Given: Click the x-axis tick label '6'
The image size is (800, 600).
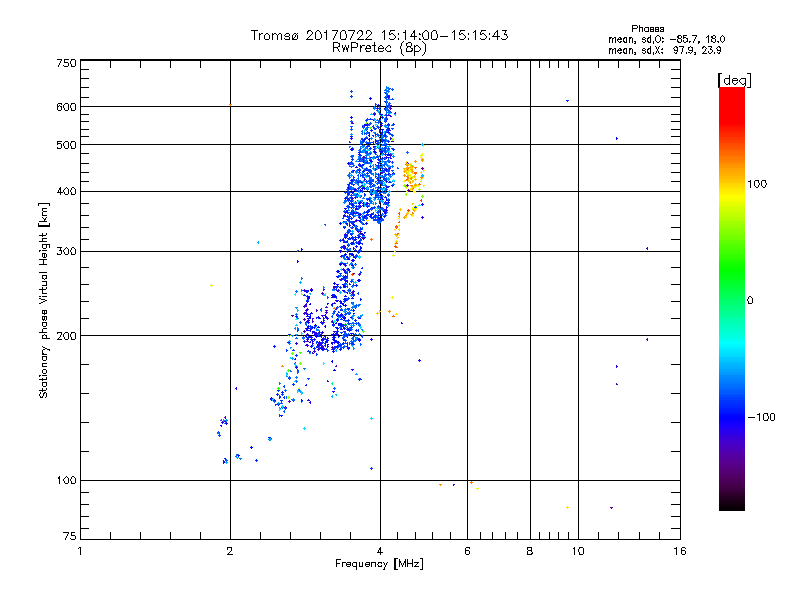Looking at the screenshot, I should 467,551.
